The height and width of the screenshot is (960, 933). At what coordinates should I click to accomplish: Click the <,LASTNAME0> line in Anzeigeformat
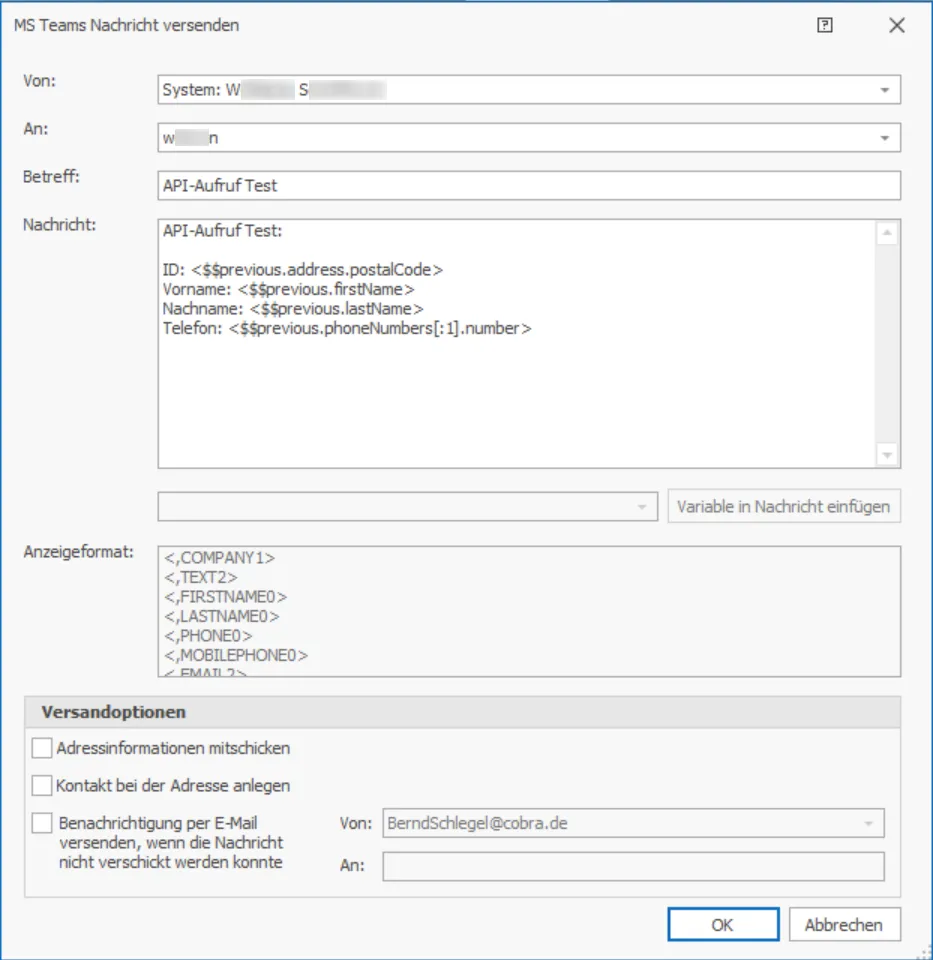[222, 617]
